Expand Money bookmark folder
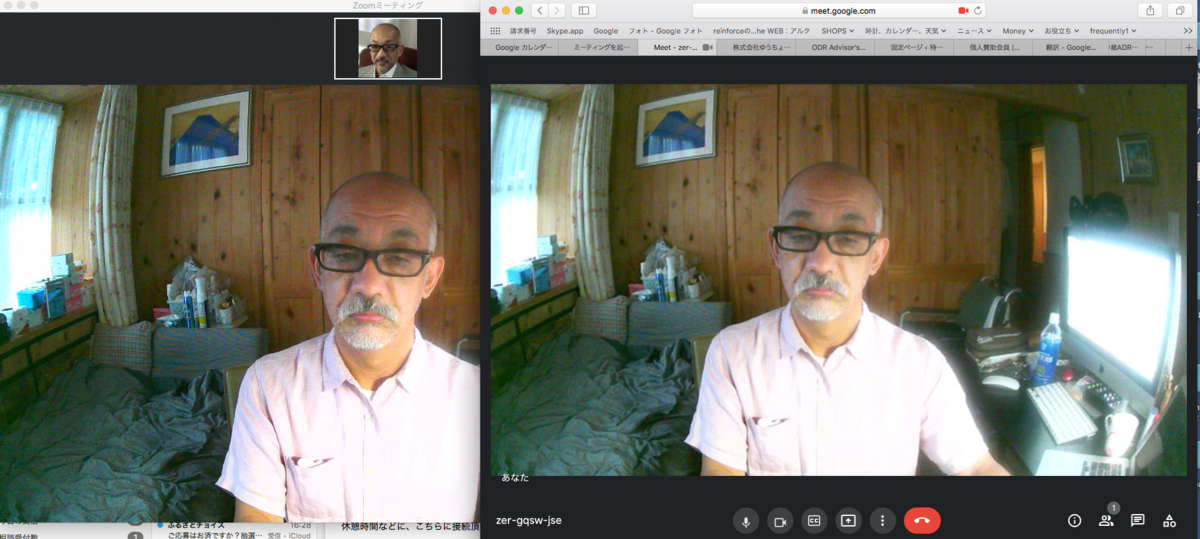The height and width of the screenshot is (539, 1200). [x=1019, y=31]
